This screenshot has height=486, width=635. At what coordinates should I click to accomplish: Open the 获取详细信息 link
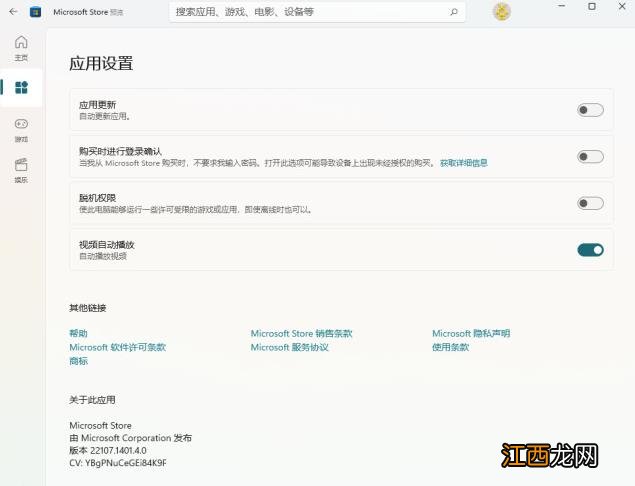click(x=464, y=163)
